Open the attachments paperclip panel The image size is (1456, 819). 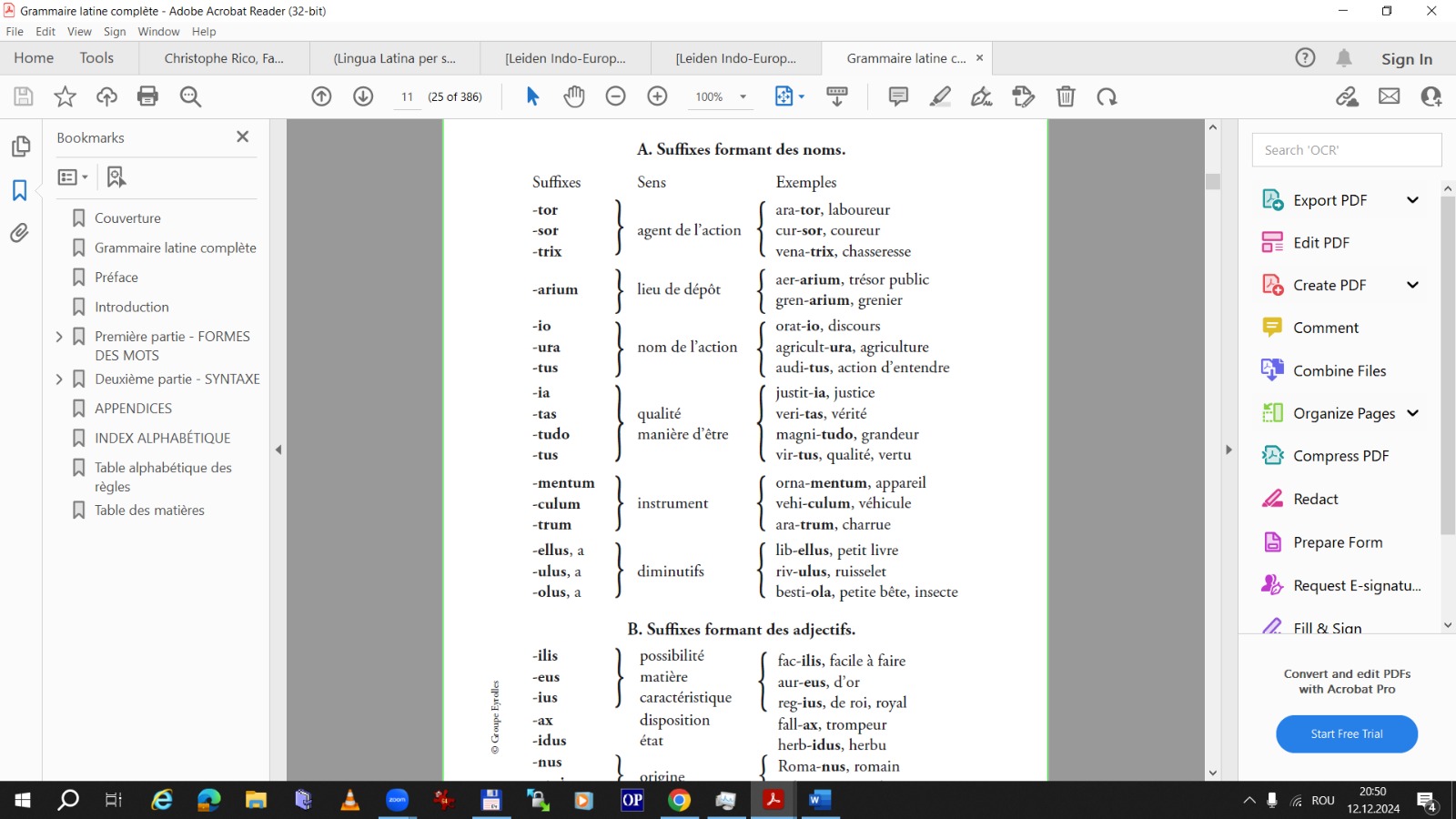[20, 233]
